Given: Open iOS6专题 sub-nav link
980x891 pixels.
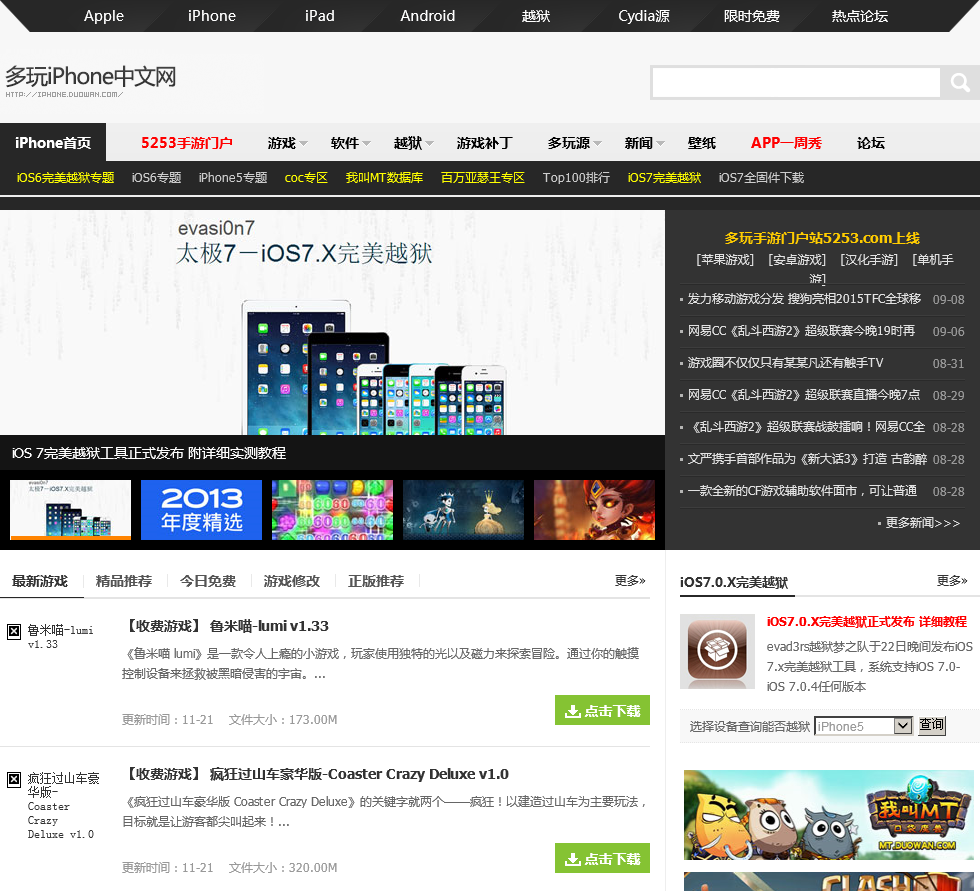Looking at the screenshot, I should [x=156, y=177].
